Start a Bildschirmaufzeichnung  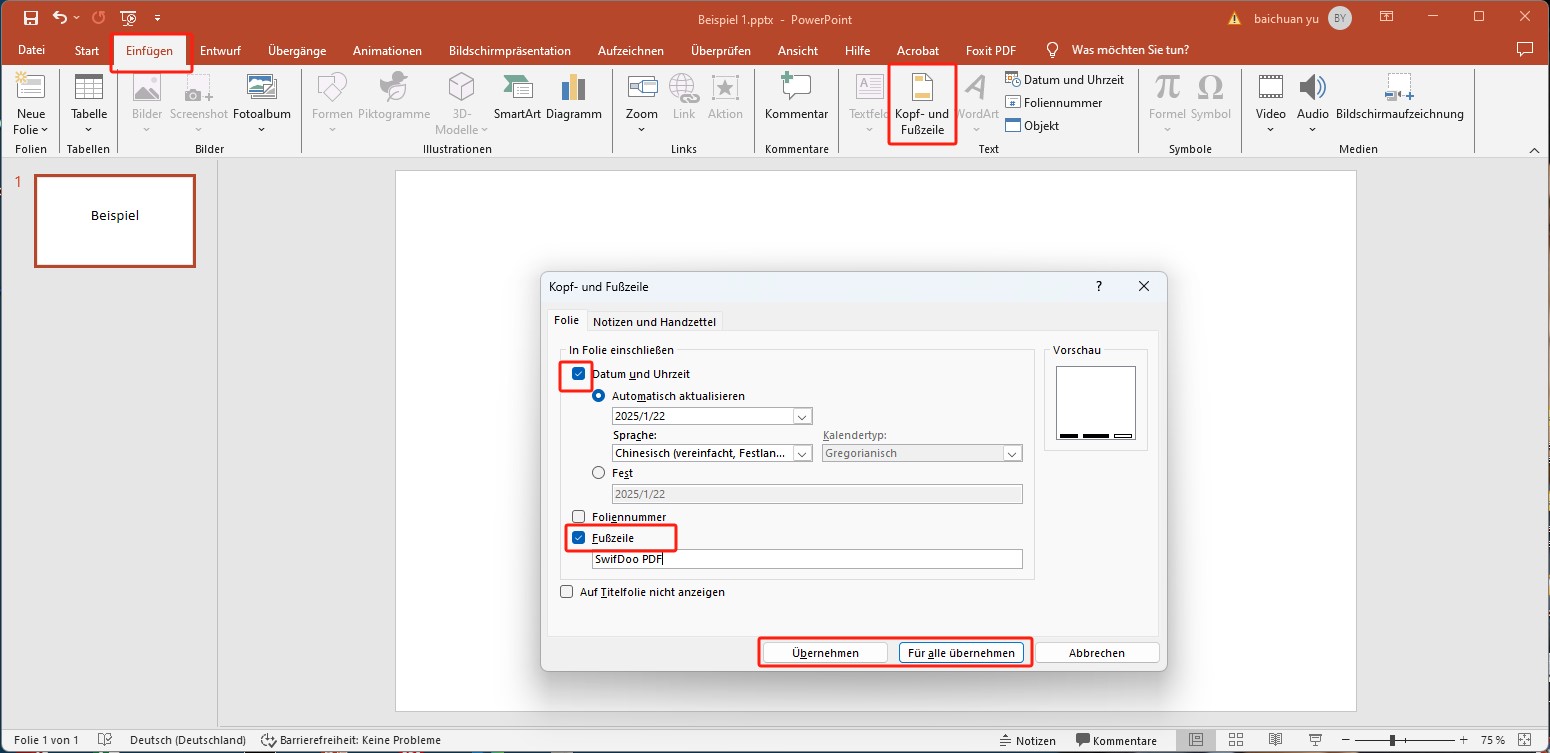(1399, 98)
